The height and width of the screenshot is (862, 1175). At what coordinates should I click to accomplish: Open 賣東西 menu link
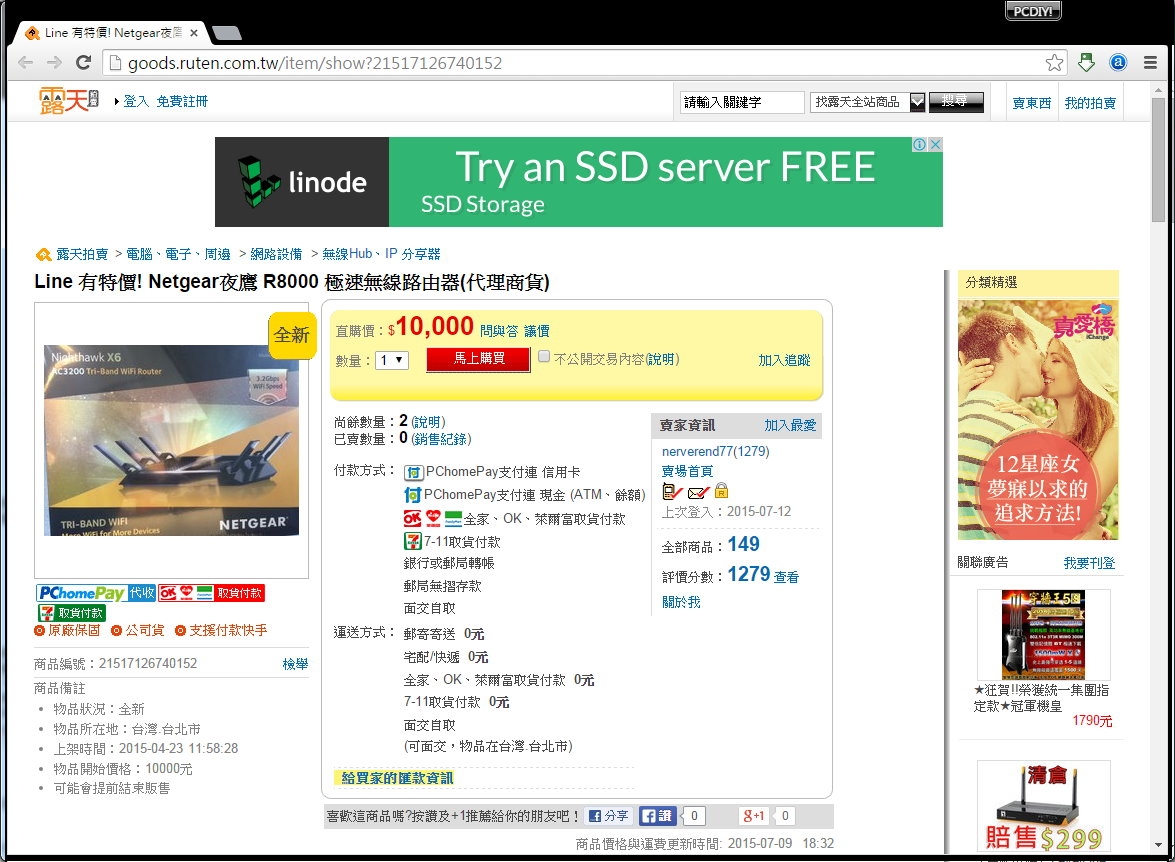(x=1032, y=103)
